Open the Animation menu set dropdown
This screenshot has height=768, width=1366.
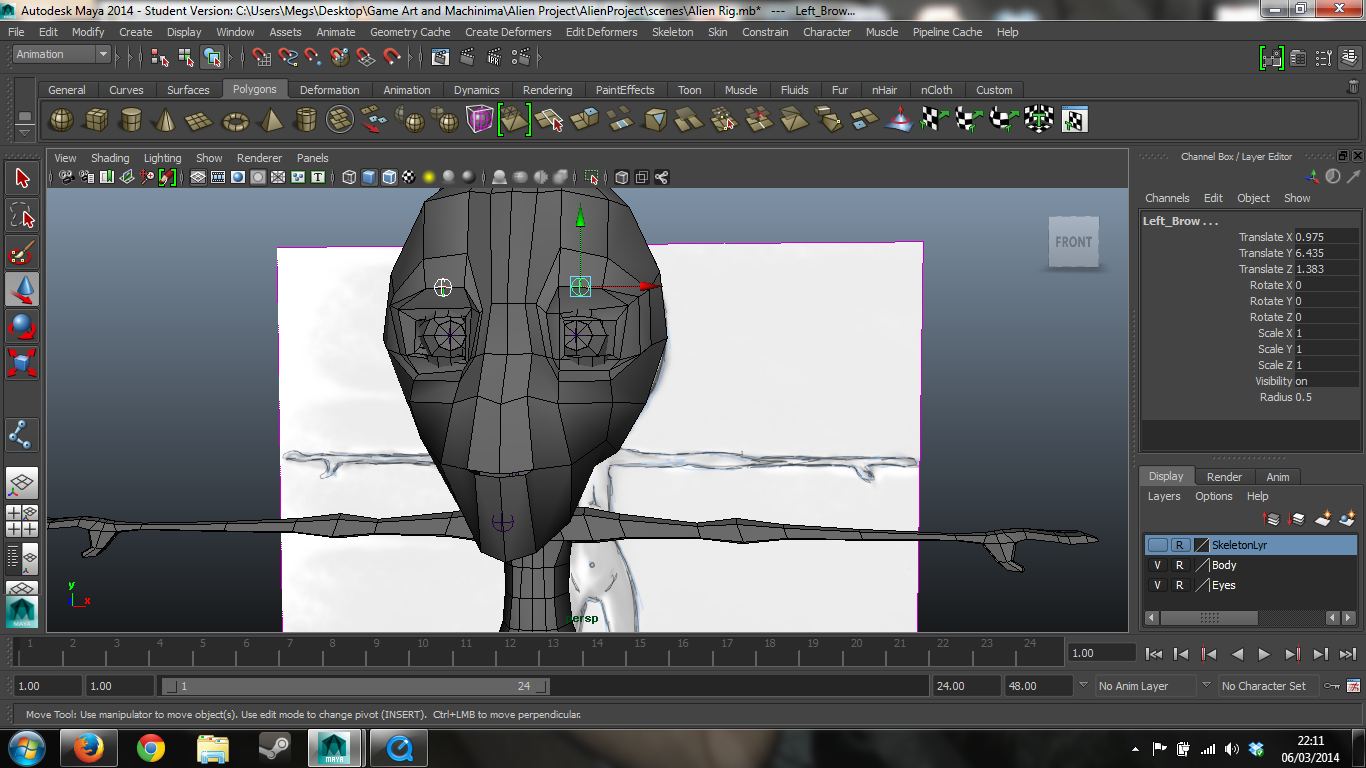58,53
